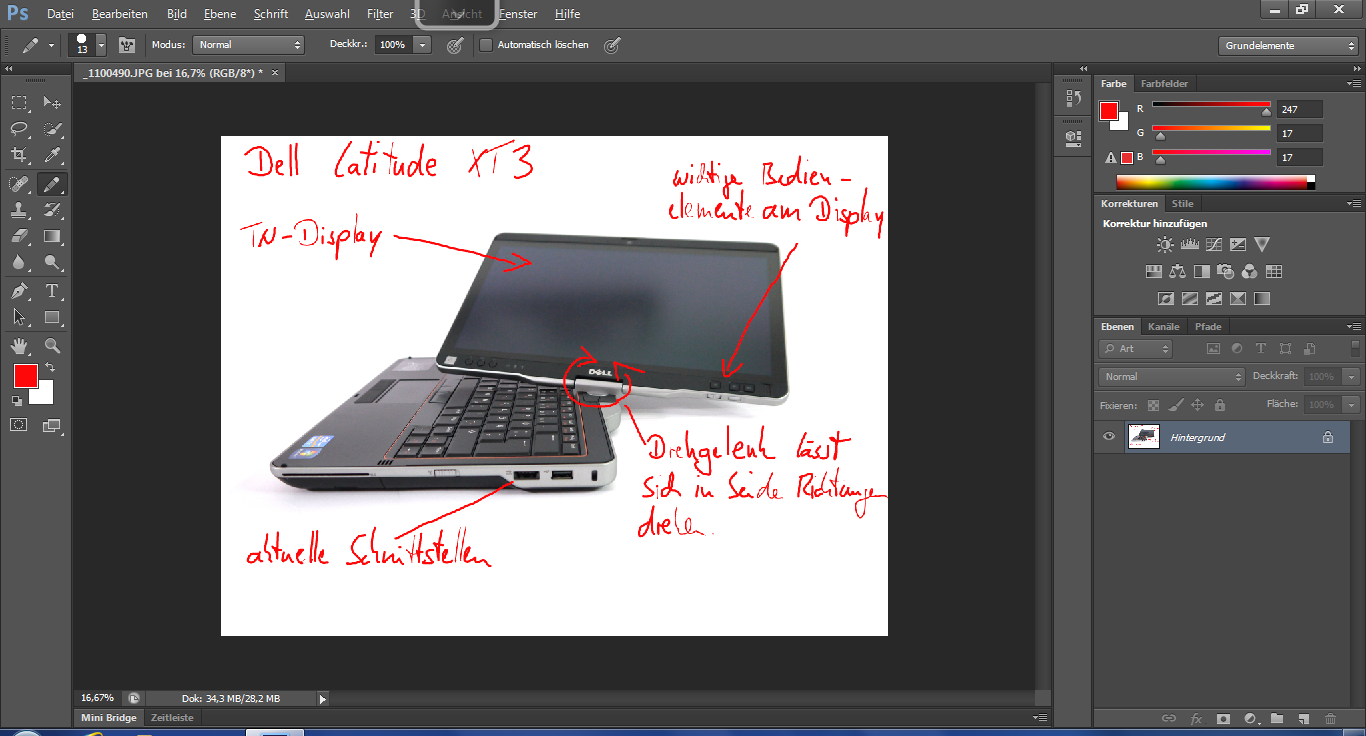Open the layer blend mode Normal dropdown
The image size is (1366, 736).
coord(1172,377)
